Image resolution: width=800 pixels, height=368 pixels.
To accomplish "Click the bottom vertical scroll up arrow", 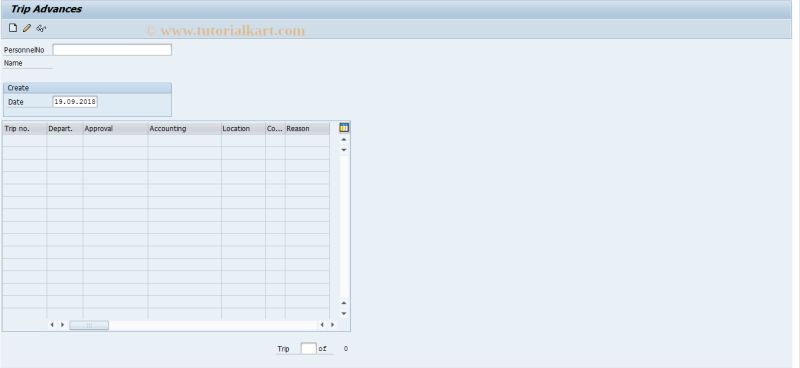I will click(344, 303).
